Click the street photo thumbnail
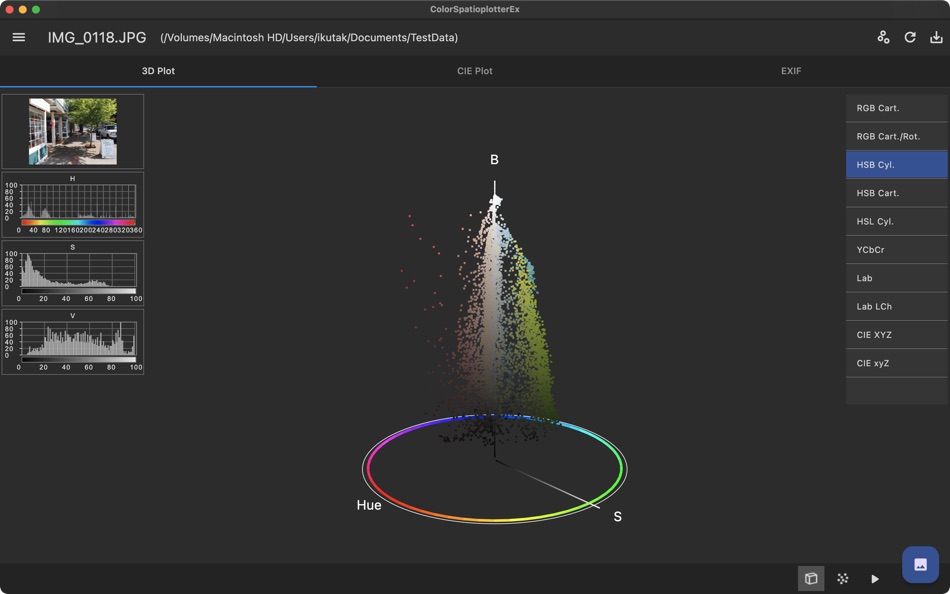 [73, 132]
